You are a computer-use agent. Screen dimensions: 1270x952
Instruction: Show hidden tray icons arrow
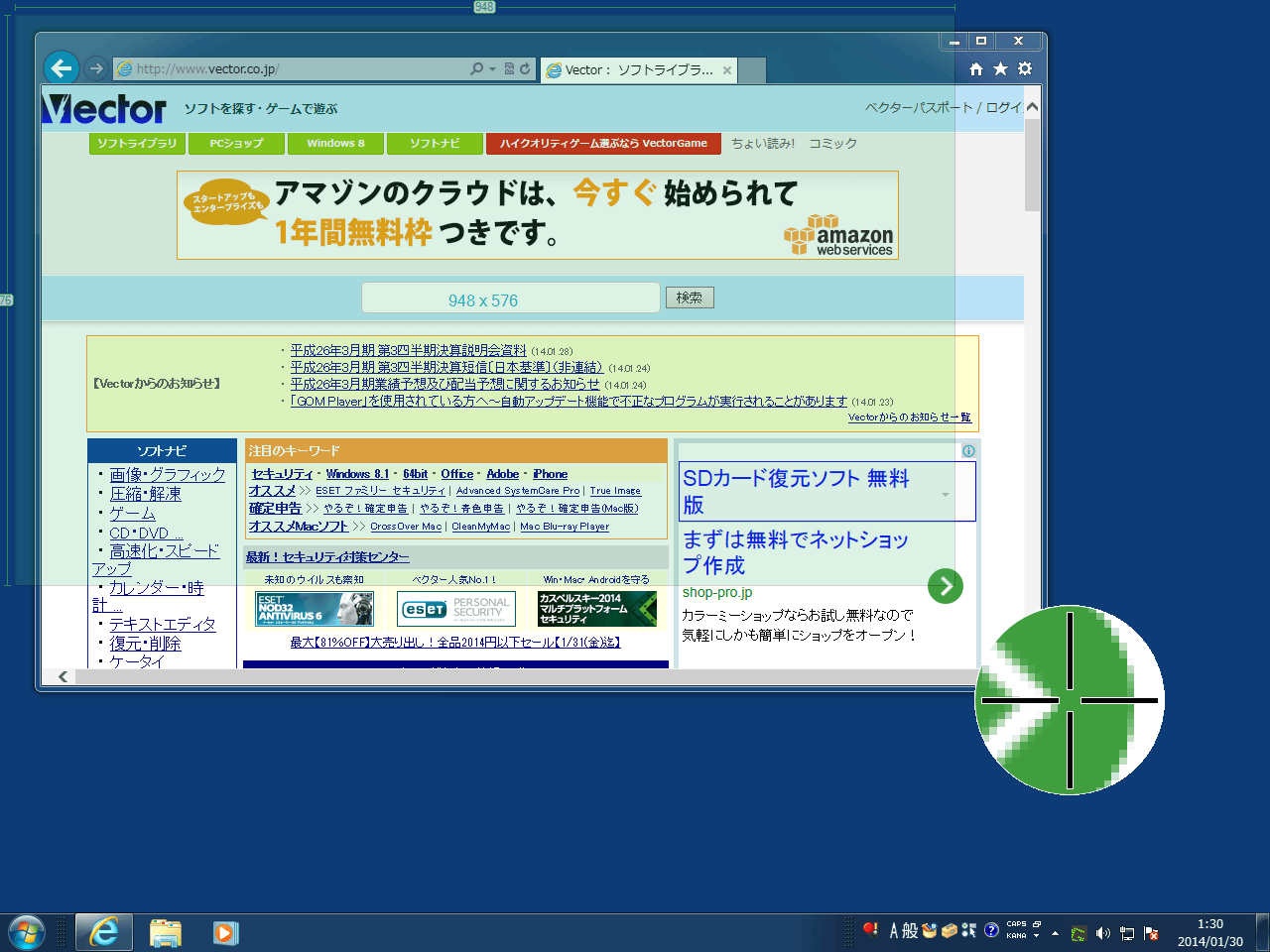[1055, 933]
